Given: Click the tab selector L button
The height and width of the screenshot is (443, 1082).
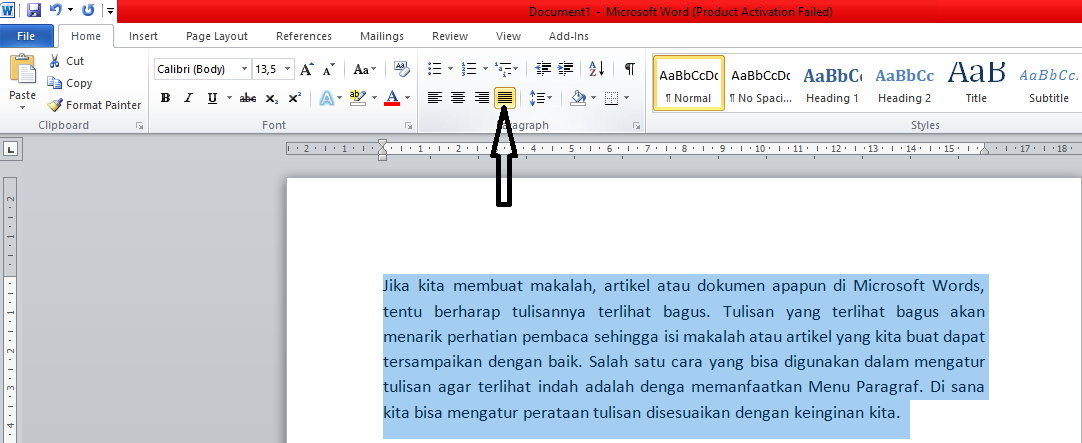Looking at the screenshot, I should (x=12, y=148).
